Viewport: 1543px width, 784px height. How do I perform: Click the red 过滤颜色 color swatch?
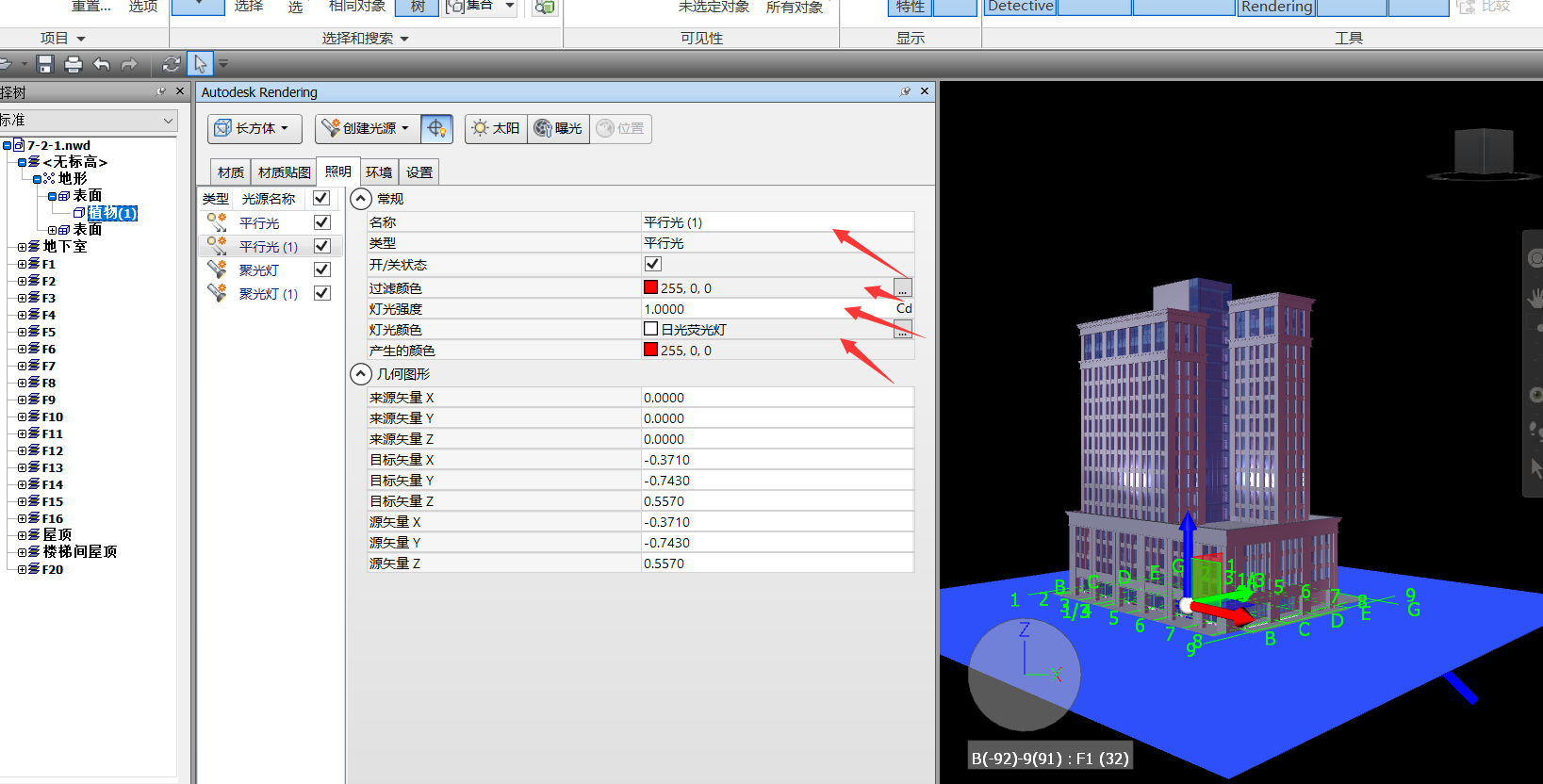(x=650, y=287)
